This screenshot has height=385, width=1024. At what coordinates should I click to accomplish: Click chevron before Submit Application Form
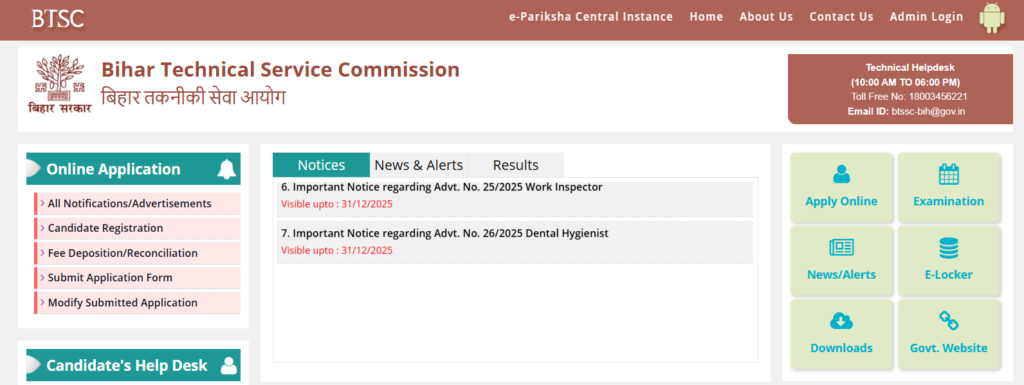tap(42, 278)
